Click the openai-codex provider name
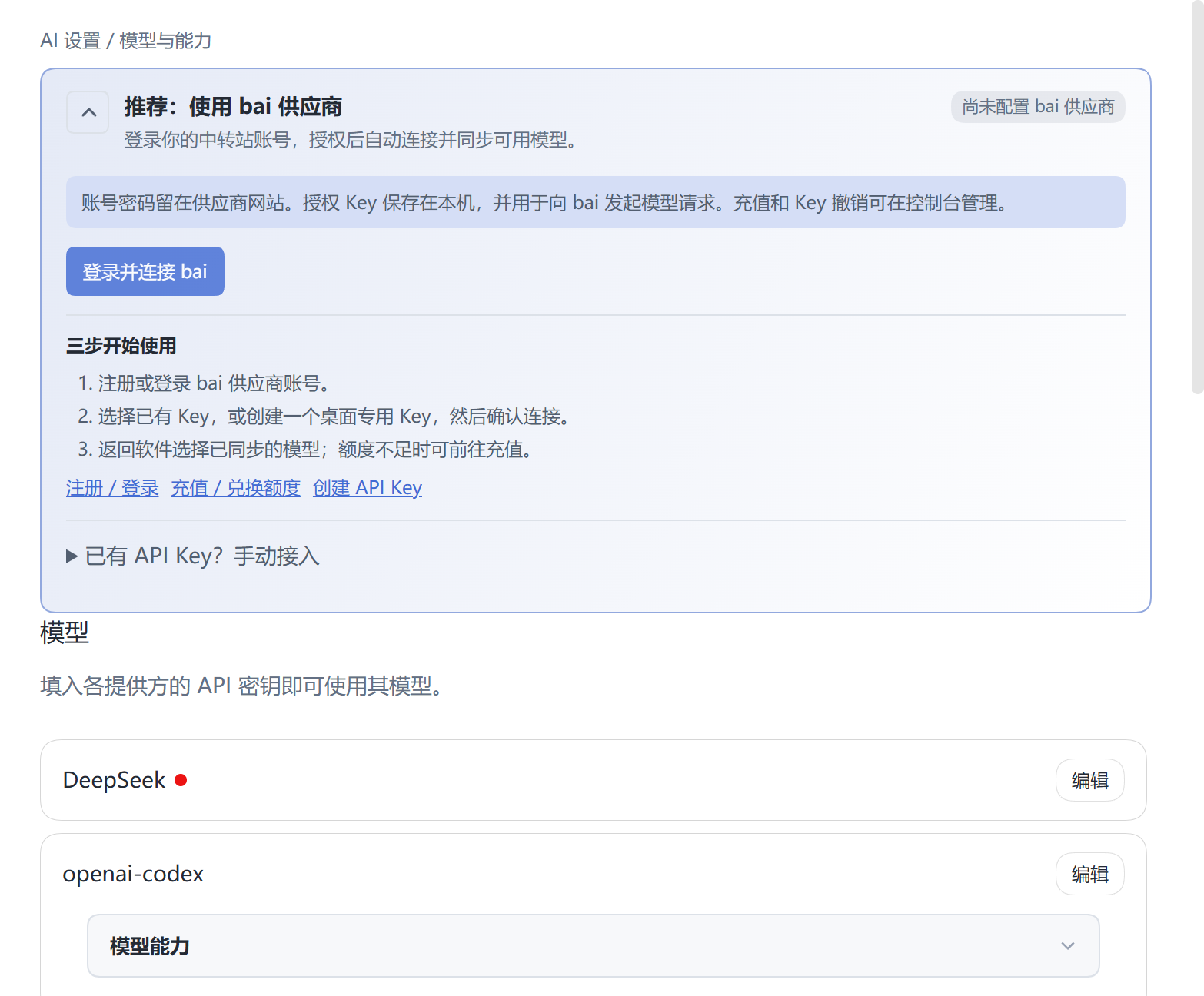This screenshot has width=1204, height=996. [x=133, y=874]
